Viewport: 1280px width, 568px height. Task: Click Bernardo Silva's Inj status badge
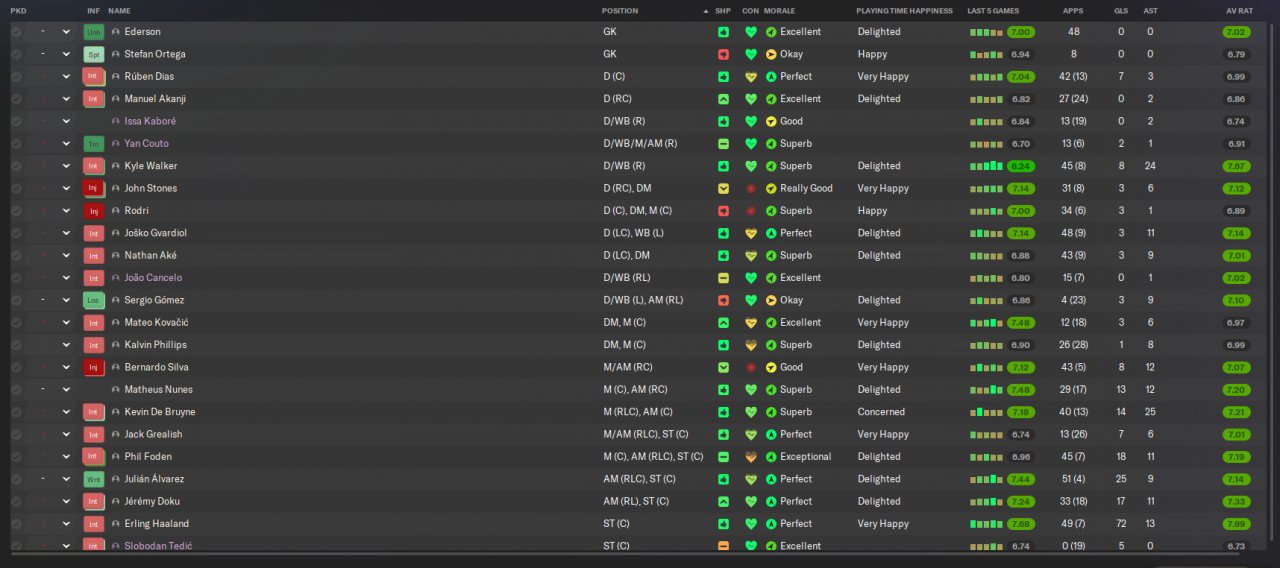tap(94, 367)
